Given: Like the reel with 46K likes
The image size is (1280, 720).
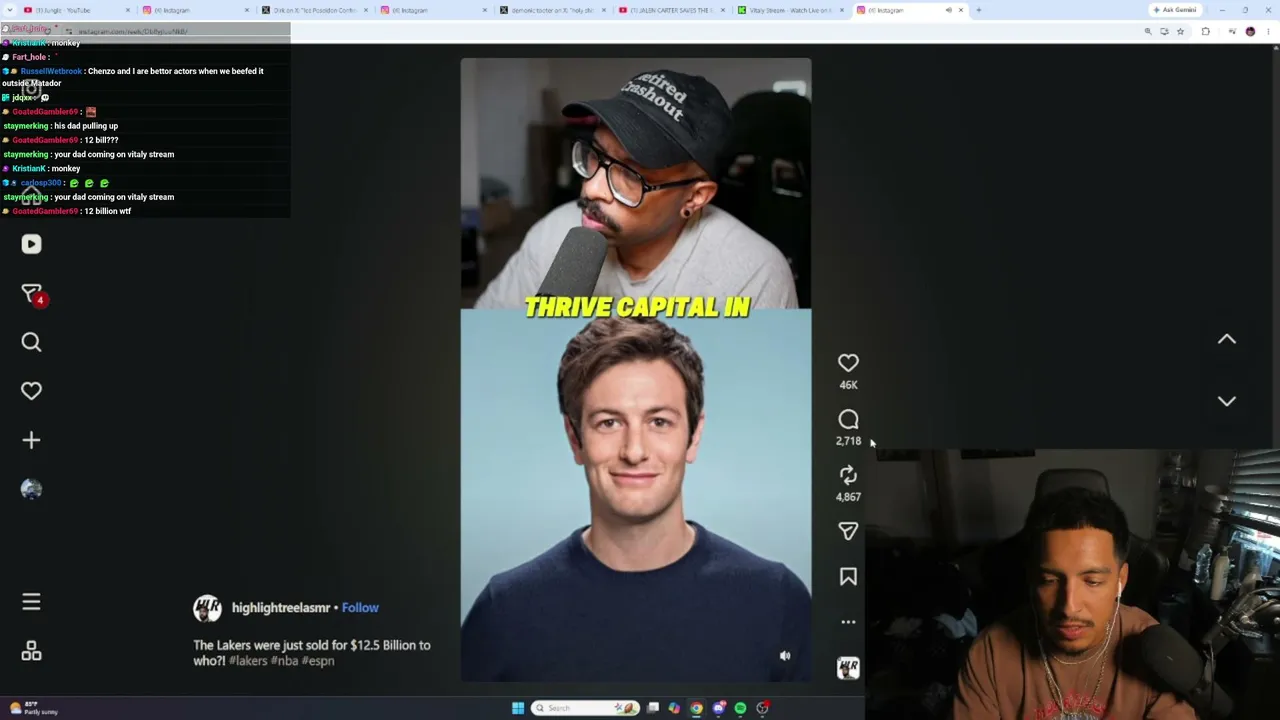Looking at the screenshot, I should pyautogui.click(x=848, y=363).
